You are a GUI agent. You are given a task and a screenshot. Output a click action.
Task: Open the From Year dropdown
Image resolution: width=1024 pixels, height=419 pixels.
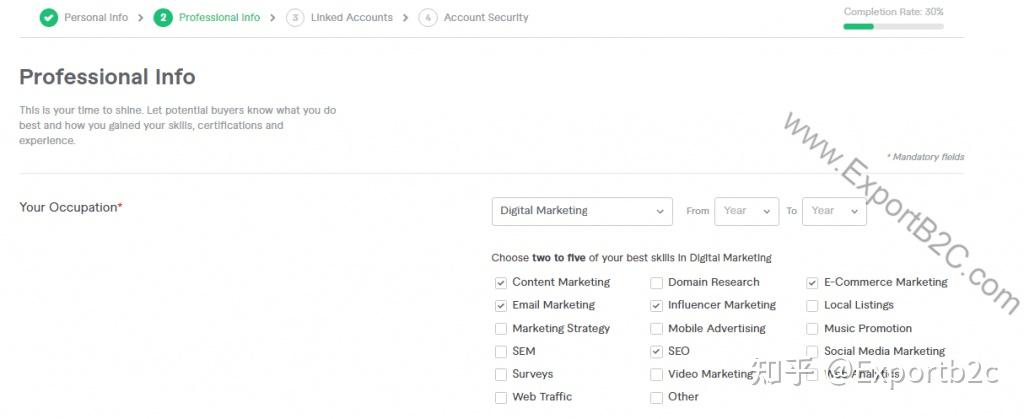pyautogui.click(x=746, y=211)
